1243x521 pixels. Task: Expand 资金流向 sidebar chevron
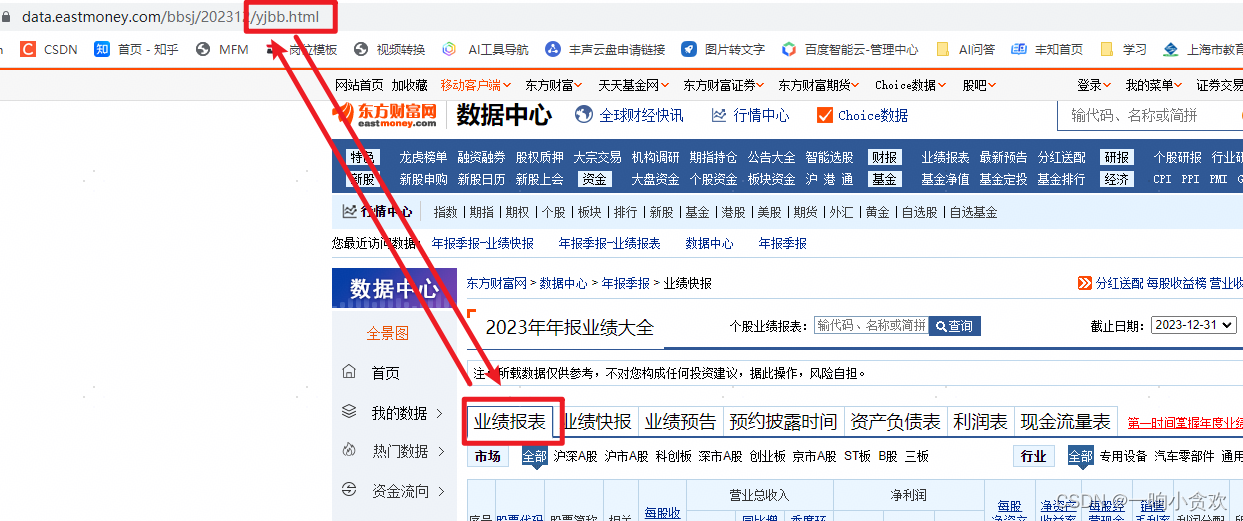tap(440, 491)
